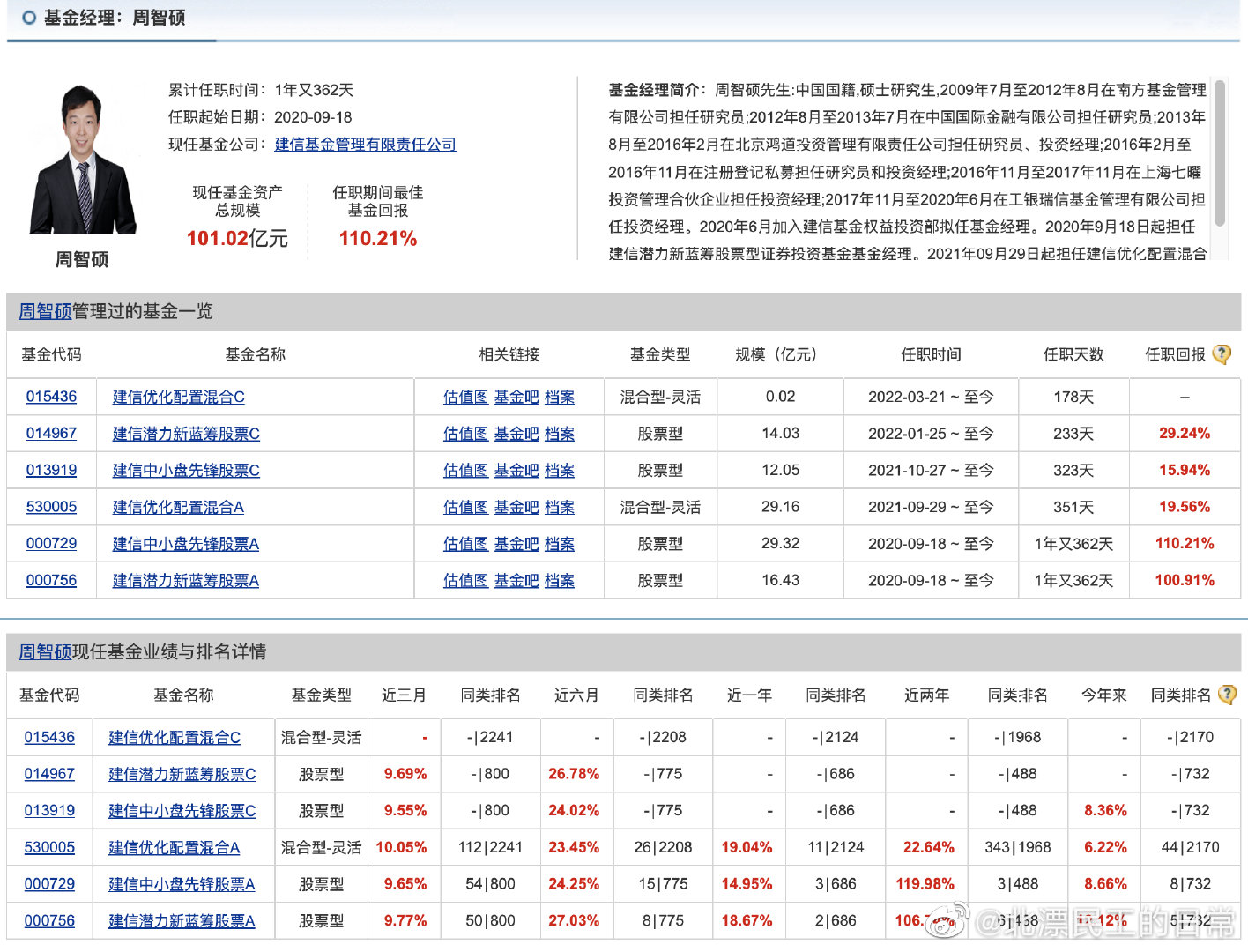
Task: Open fund manager 周智硕's portrait photo
Action: (83, 159)
